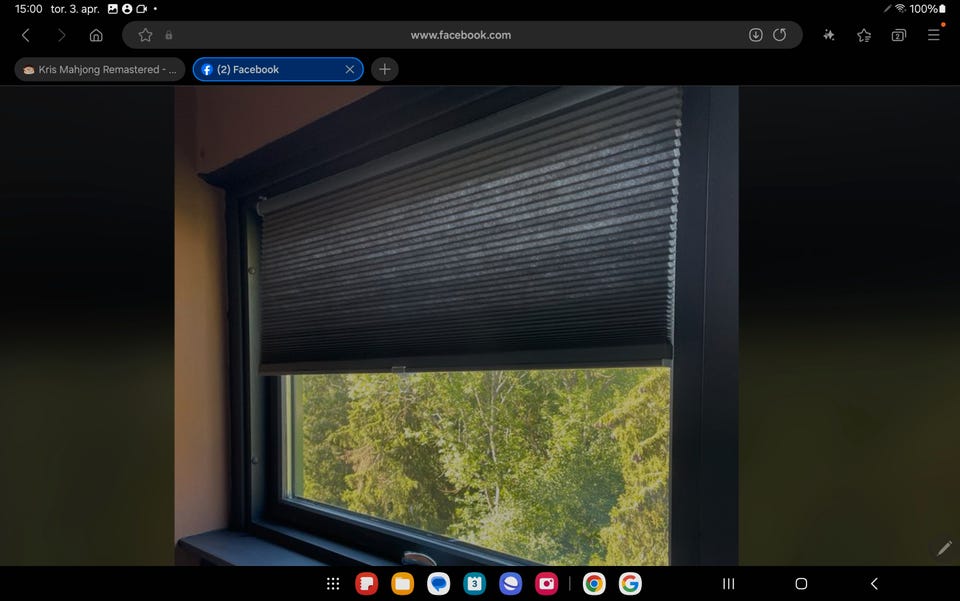Open the Calendar app in taskbar
Screen dimensions: 960x601
tap(474, 584)
